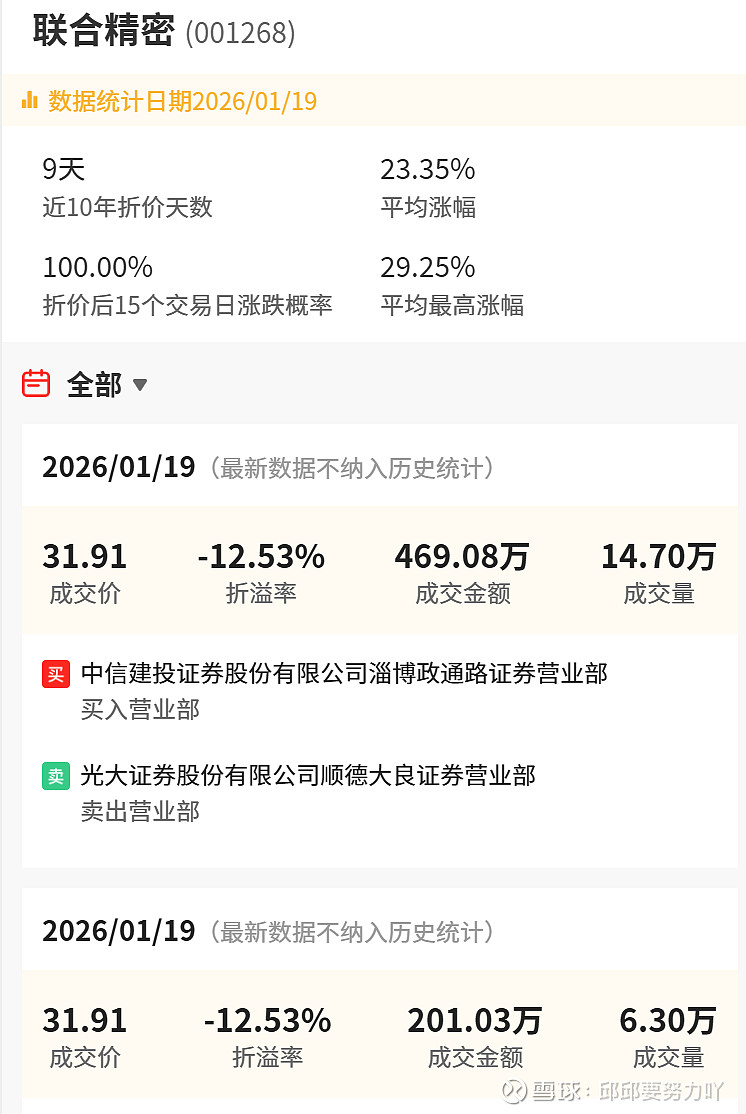Click the 数据统计日期2026/01/19 banner text
Screen dimensions: 746x1114
click(x=183, y=101)
